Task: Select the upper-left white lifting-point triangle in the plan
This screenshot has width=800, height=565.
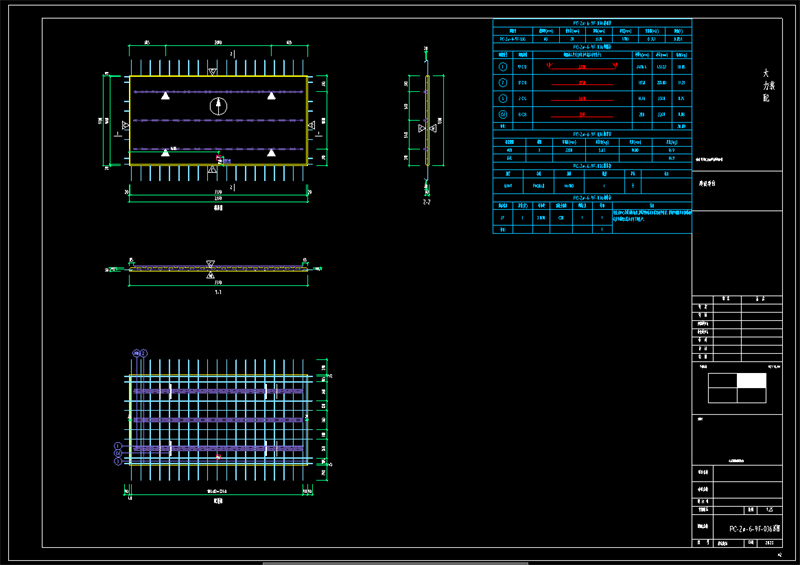Action: click(165, 96)
